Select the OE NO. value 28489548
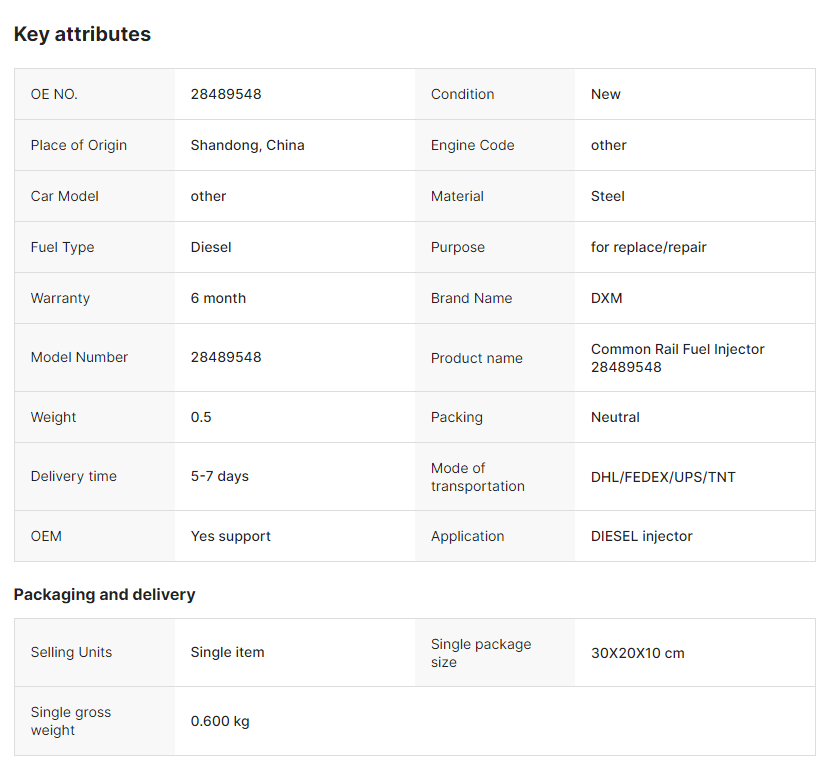825x773 pixels. [x=226, y=94]
